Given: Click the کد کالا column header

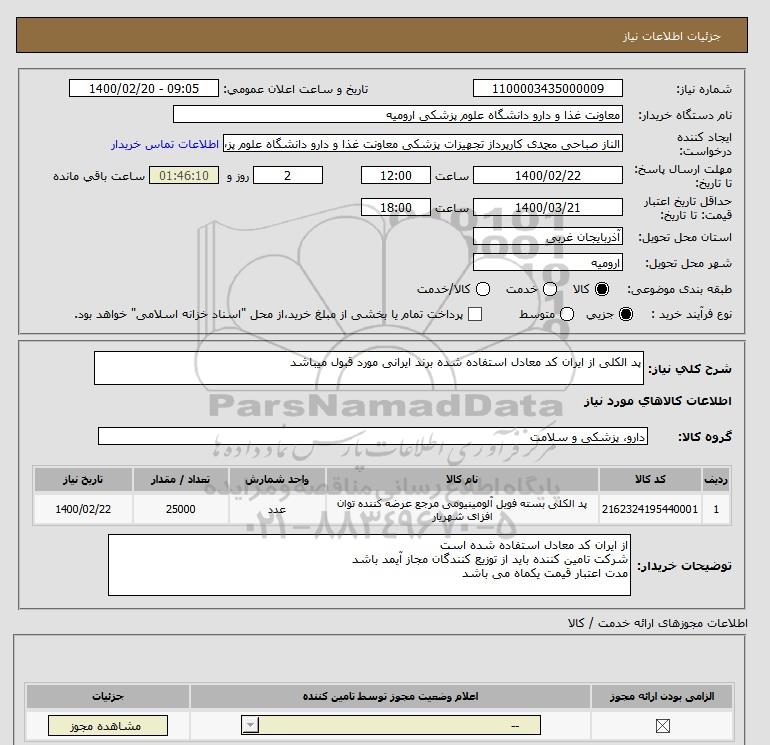Looking at the screenshot, I should (x=650, y=479).
